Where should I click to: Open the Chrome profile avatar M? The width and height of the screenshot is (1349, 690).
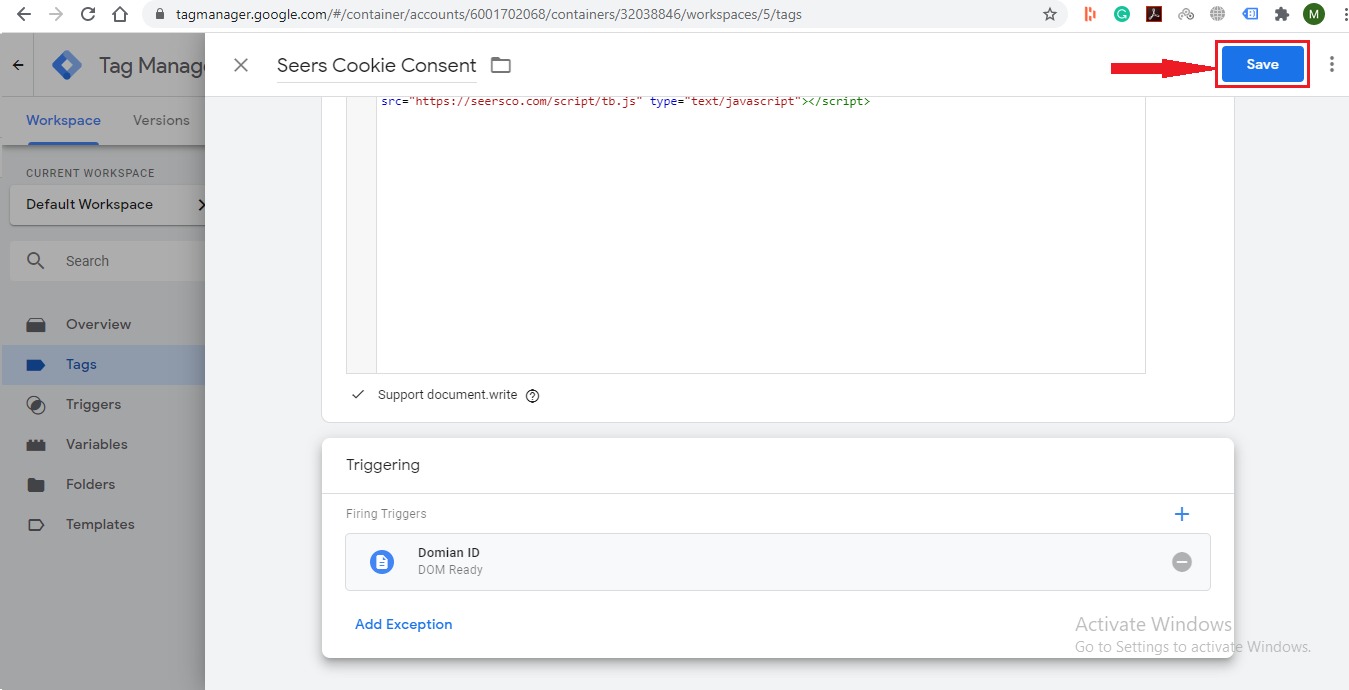pos(1314,14)
